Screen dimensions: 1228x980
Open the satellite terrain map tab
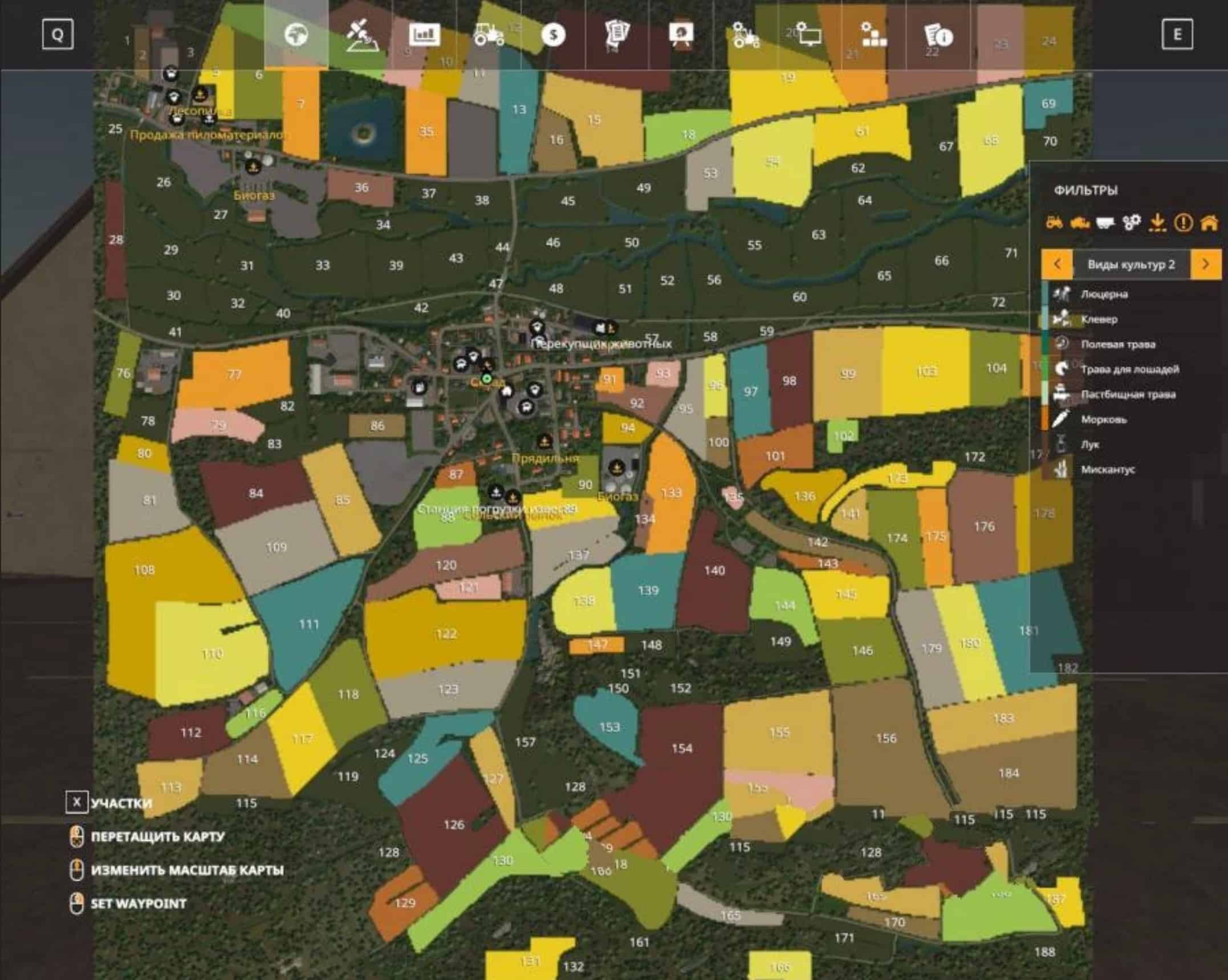point(361,35)
